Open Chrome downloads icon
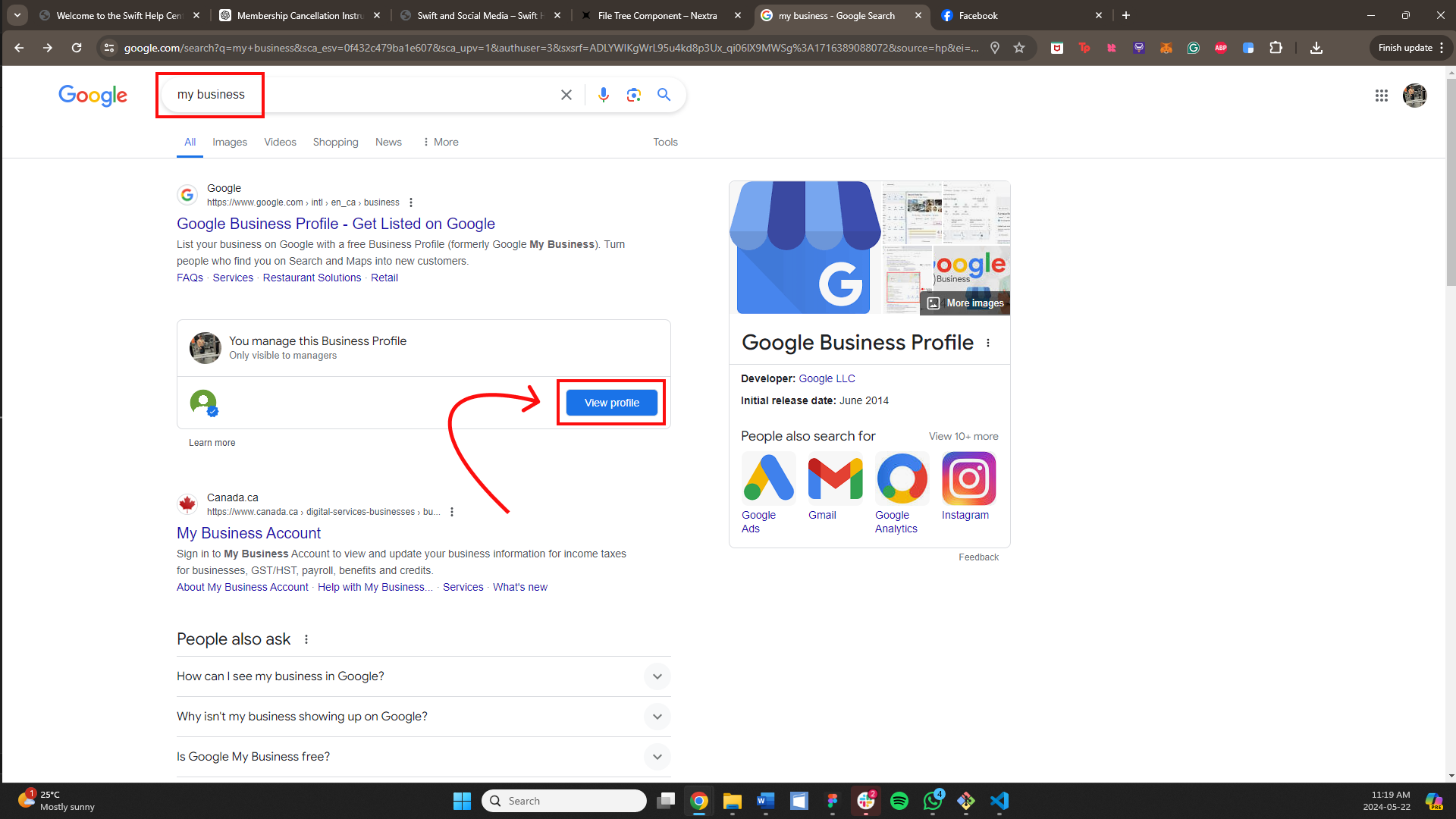Image resolution: width=1456 pixels, height=819 pixels. click(1316, 48)
